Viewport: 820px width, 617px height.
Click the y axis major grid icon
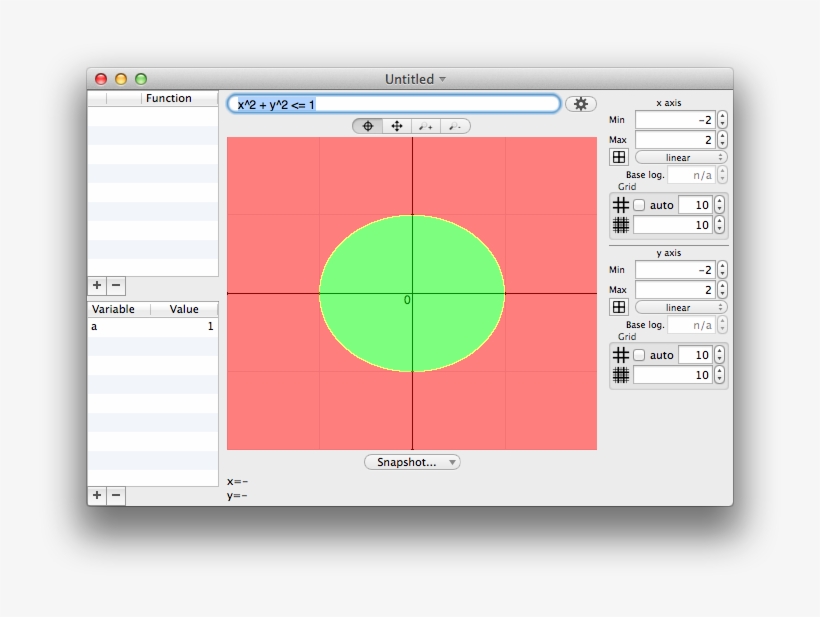pos(621,355)
